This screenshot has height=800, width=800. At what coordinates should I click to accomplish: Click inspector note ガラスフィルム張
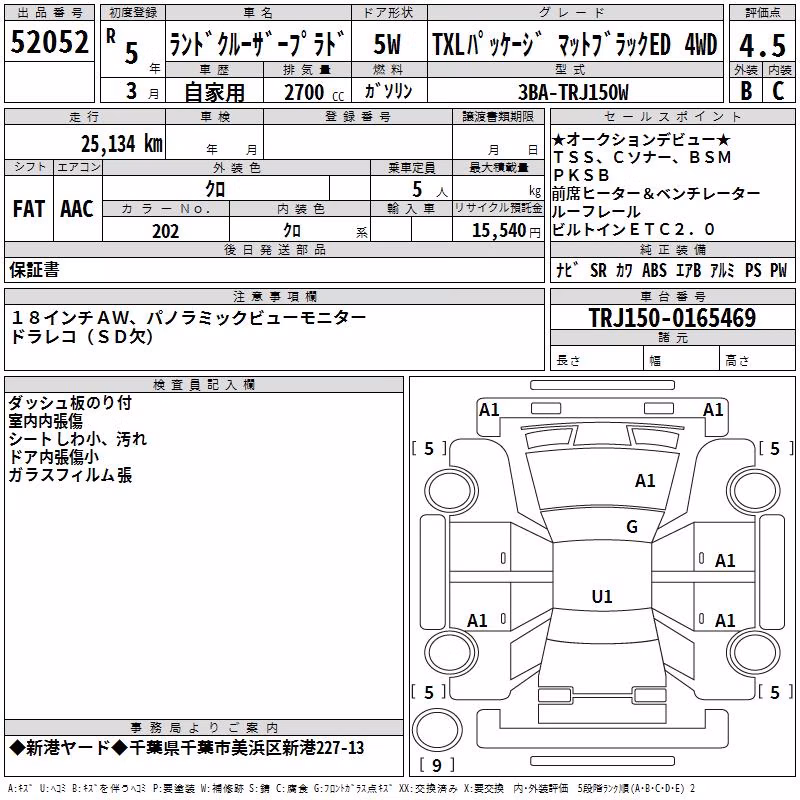[70, 475]
